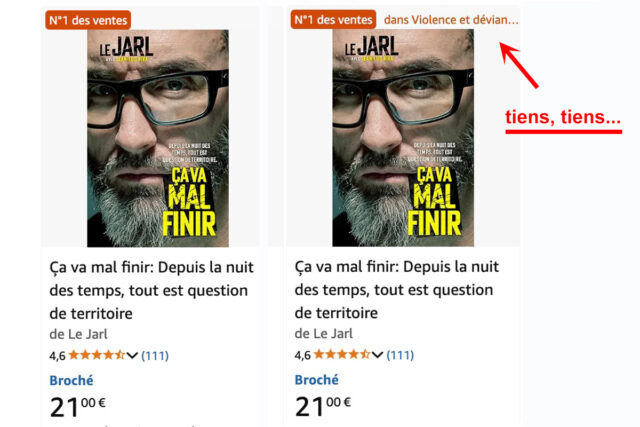
Task: Open the first listing's Le Jarl book cover
Action: click(x=158, y=138)
